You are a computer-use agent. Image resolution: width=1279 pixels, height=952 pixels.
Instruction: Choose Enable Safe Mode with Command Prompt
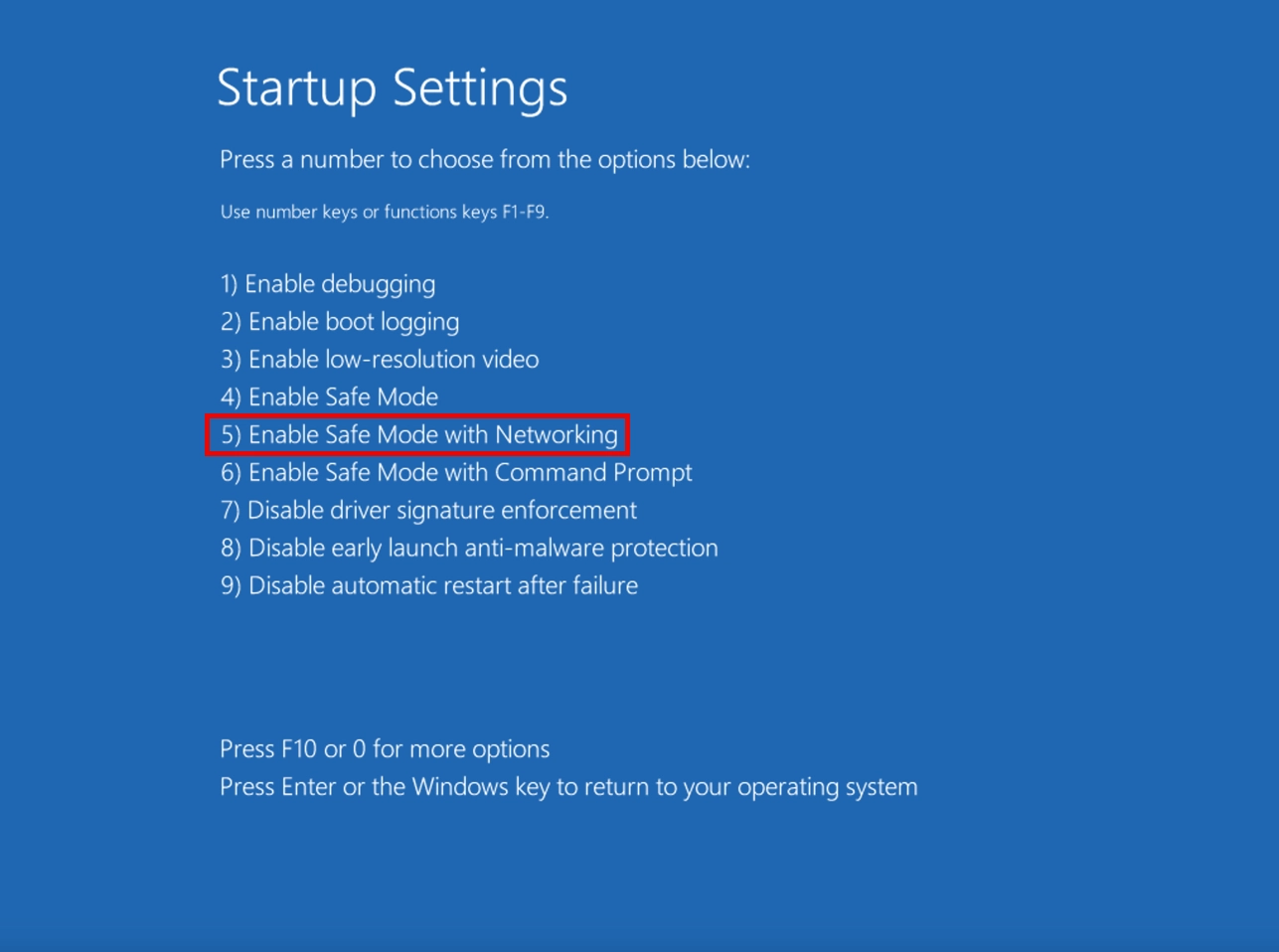point(455,472)
